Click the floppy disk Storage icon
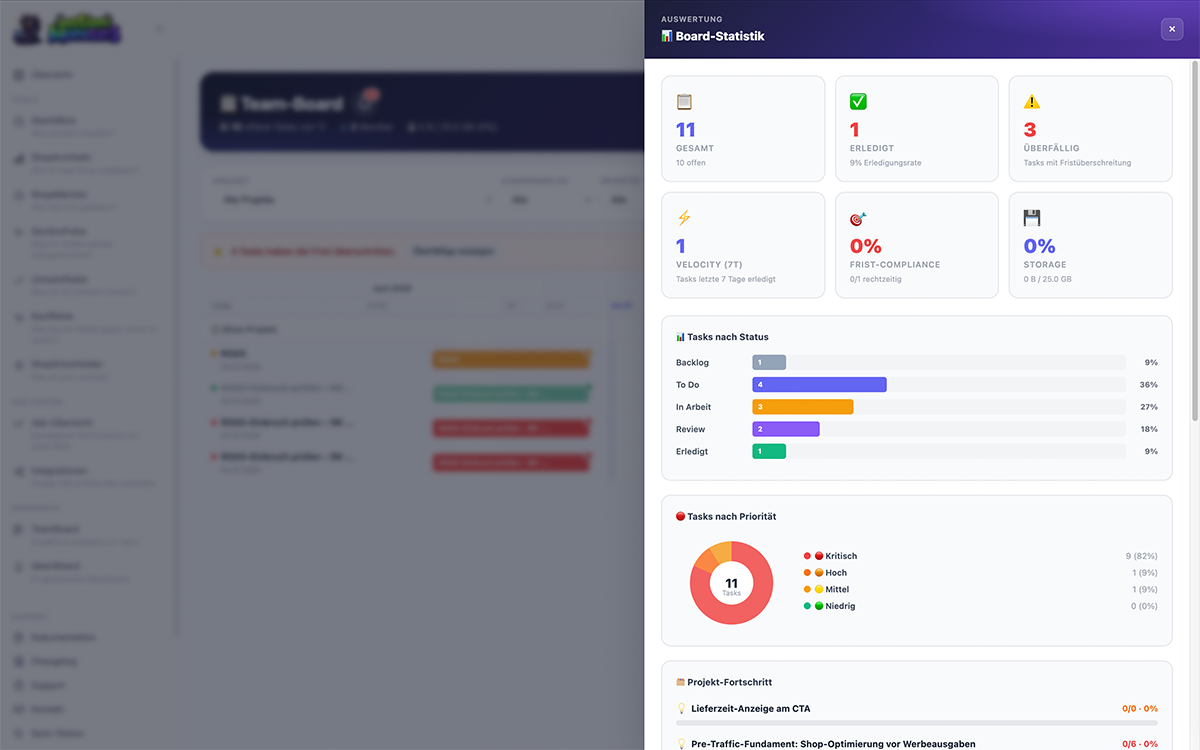 pyautogui.click(x=1032, y=218)
